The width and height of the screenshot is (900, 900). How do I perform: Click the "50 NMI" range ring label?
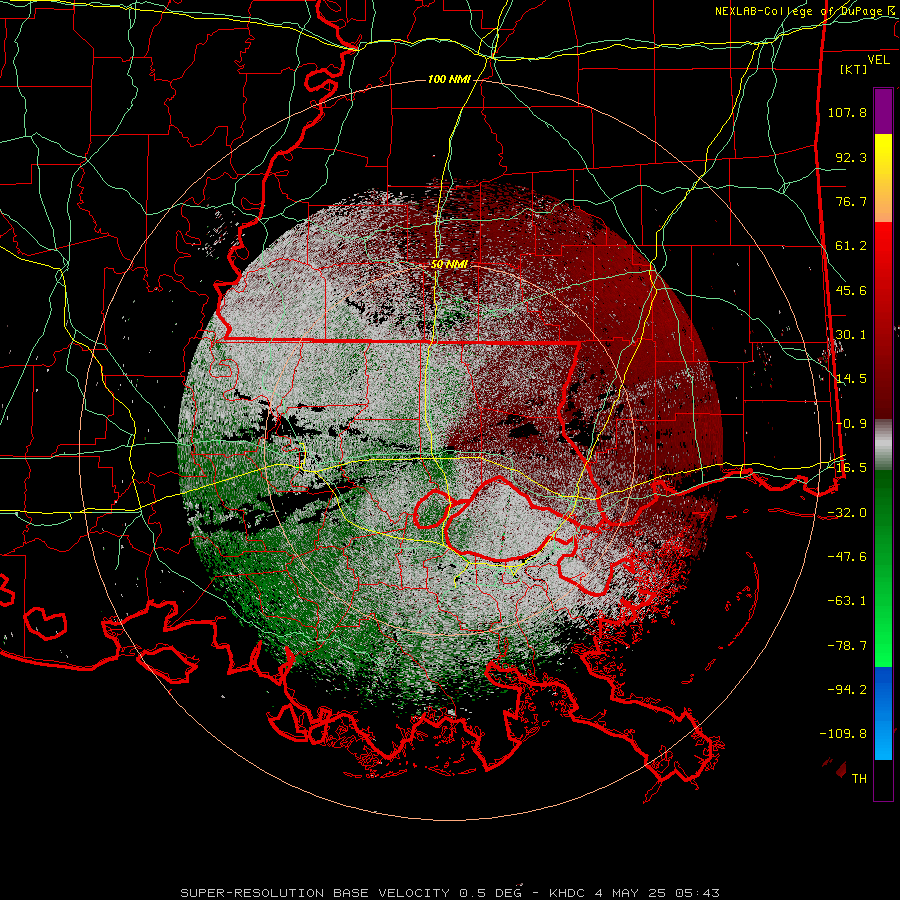point(449,265)
